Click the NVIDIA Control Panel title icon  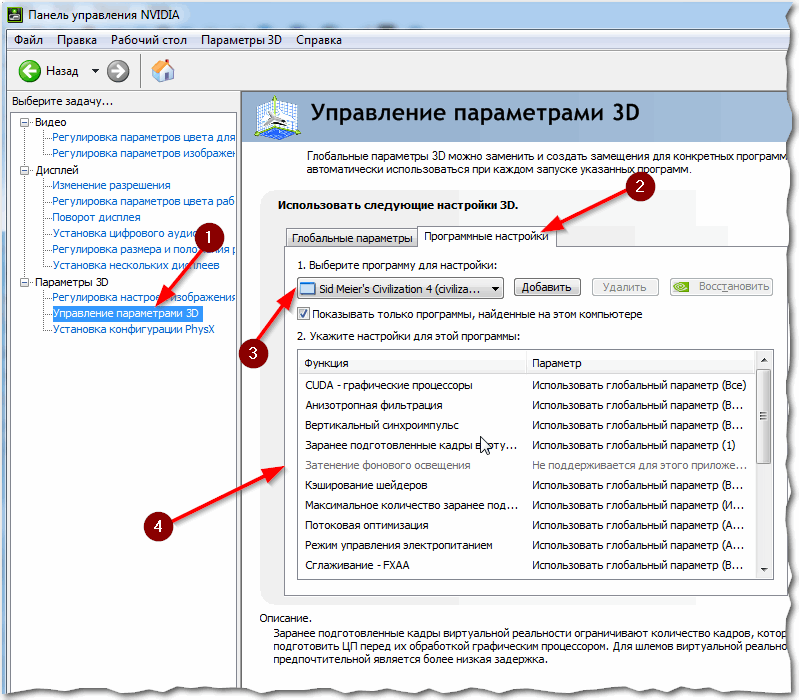[15, 15]
